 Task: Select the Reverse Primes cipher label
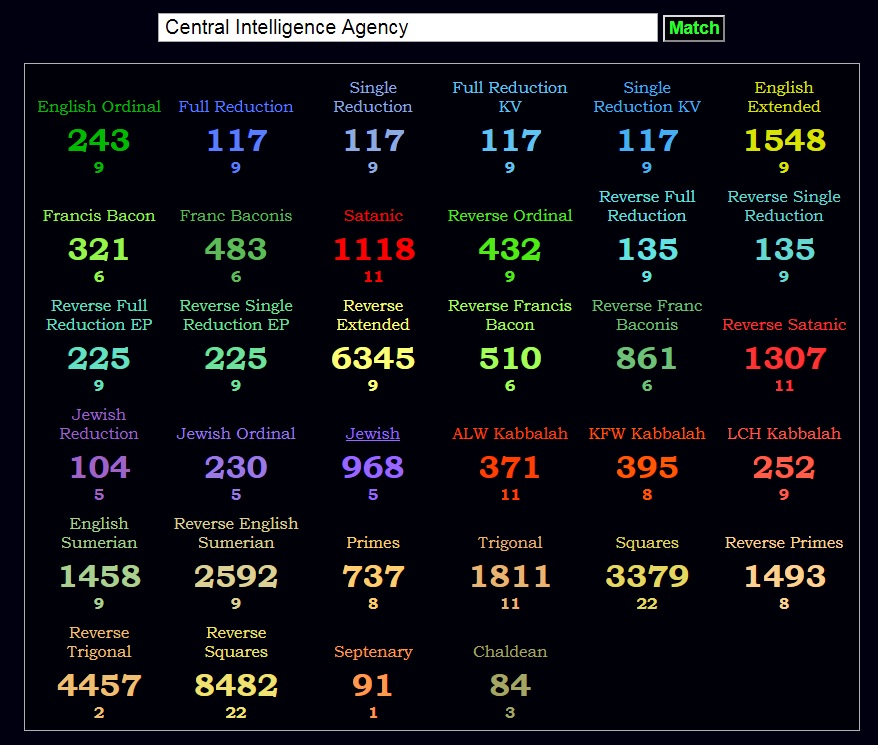coord(784,542)
